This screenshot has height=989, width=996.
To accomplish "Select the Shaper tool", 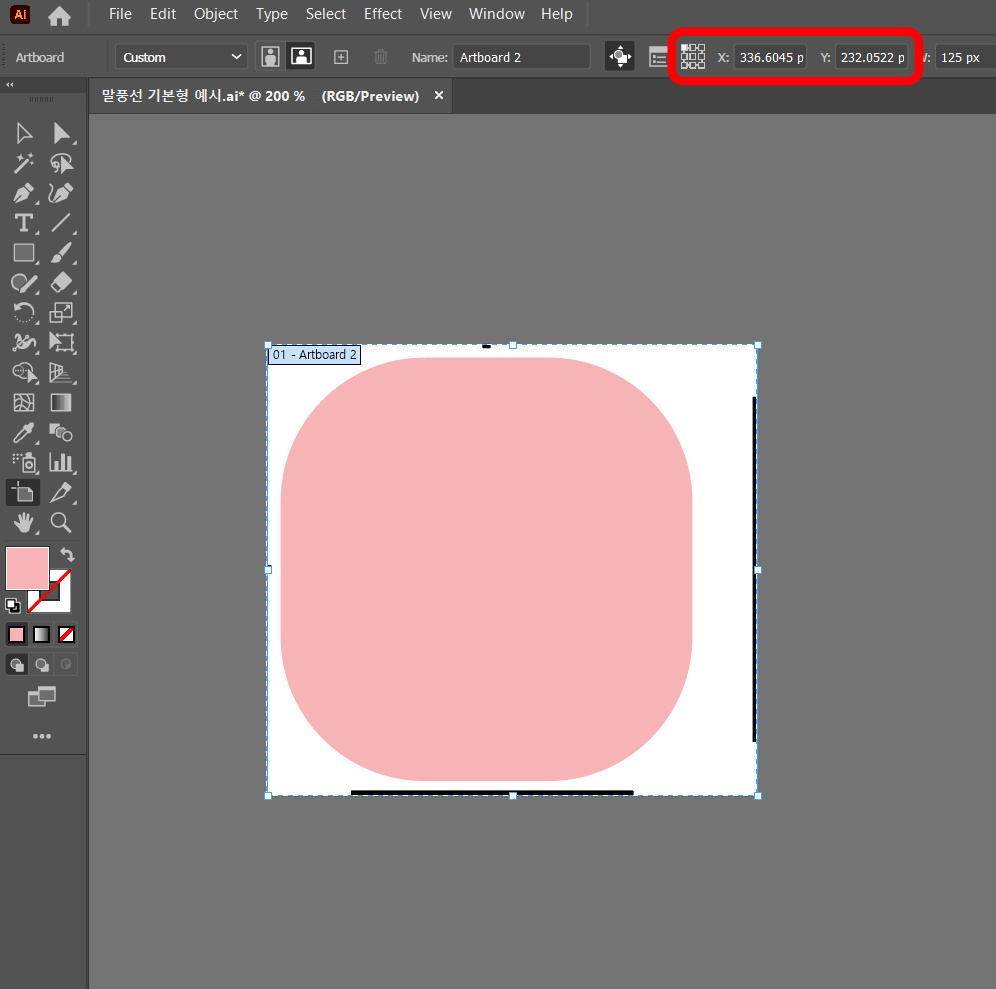I will point(24,283).
